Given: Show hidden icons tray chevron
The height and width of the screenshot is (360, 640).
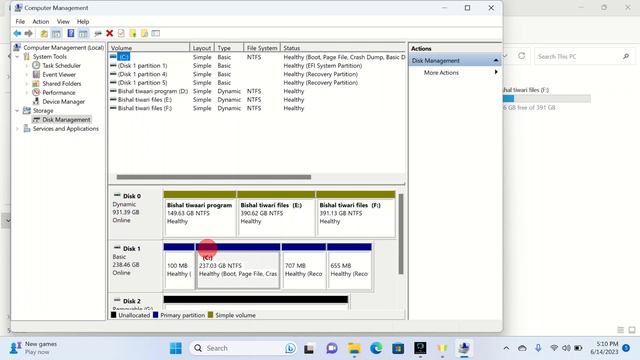Looking at the screenshot, I should pyautogui.click(x=506, y=348).
